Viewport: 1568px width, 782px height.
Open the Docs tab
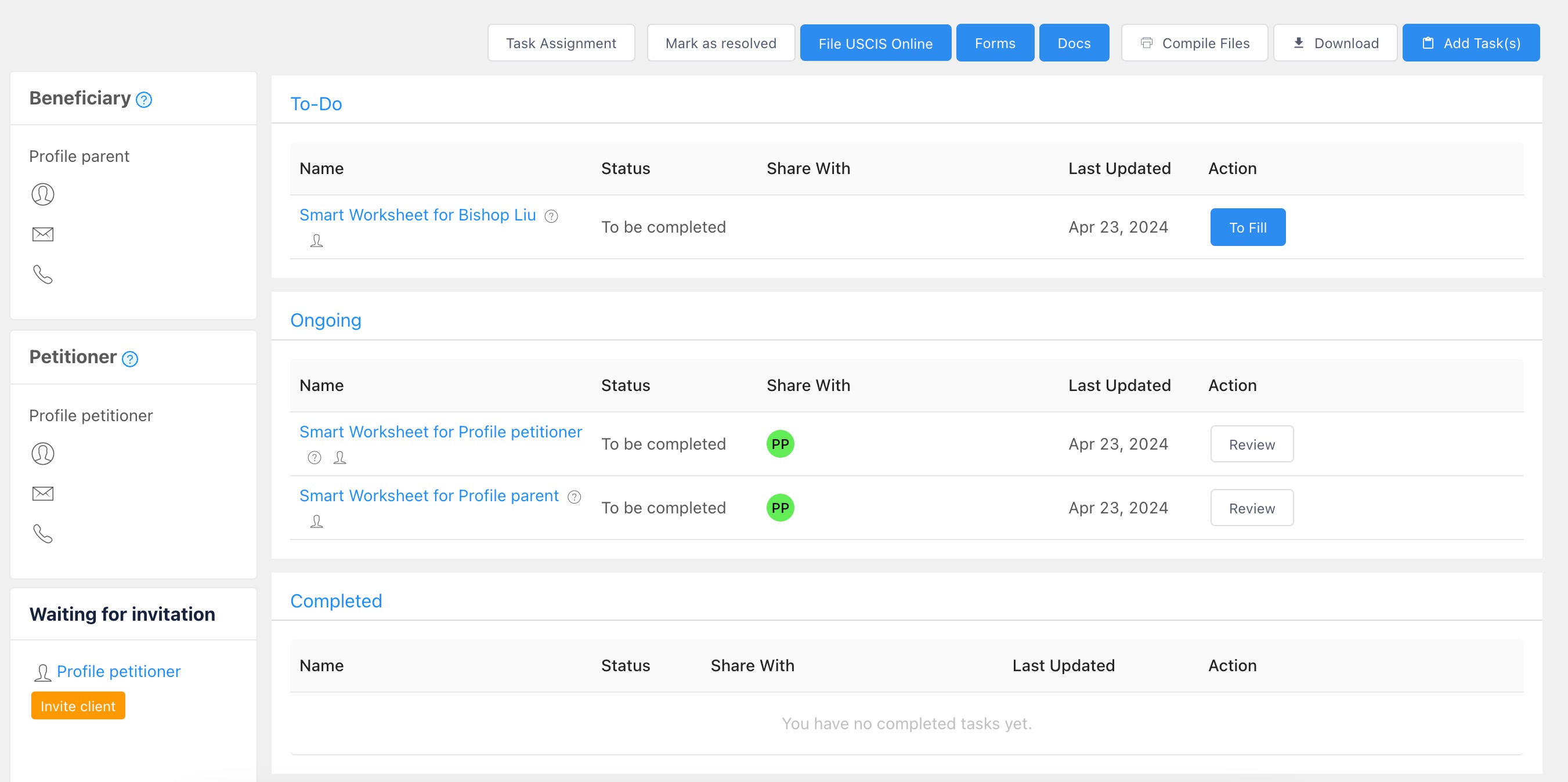(x=1073, y=43)
